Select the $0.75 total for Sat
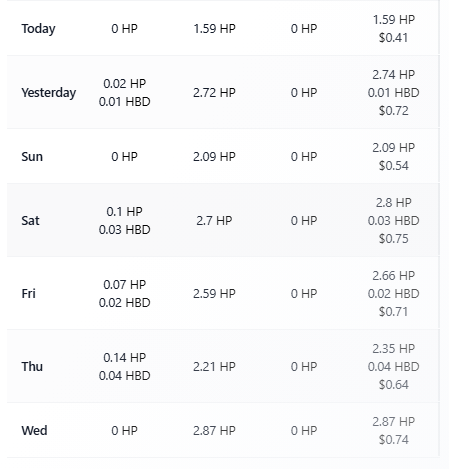Viewport: 449px width, 469px height. [393, 239]
